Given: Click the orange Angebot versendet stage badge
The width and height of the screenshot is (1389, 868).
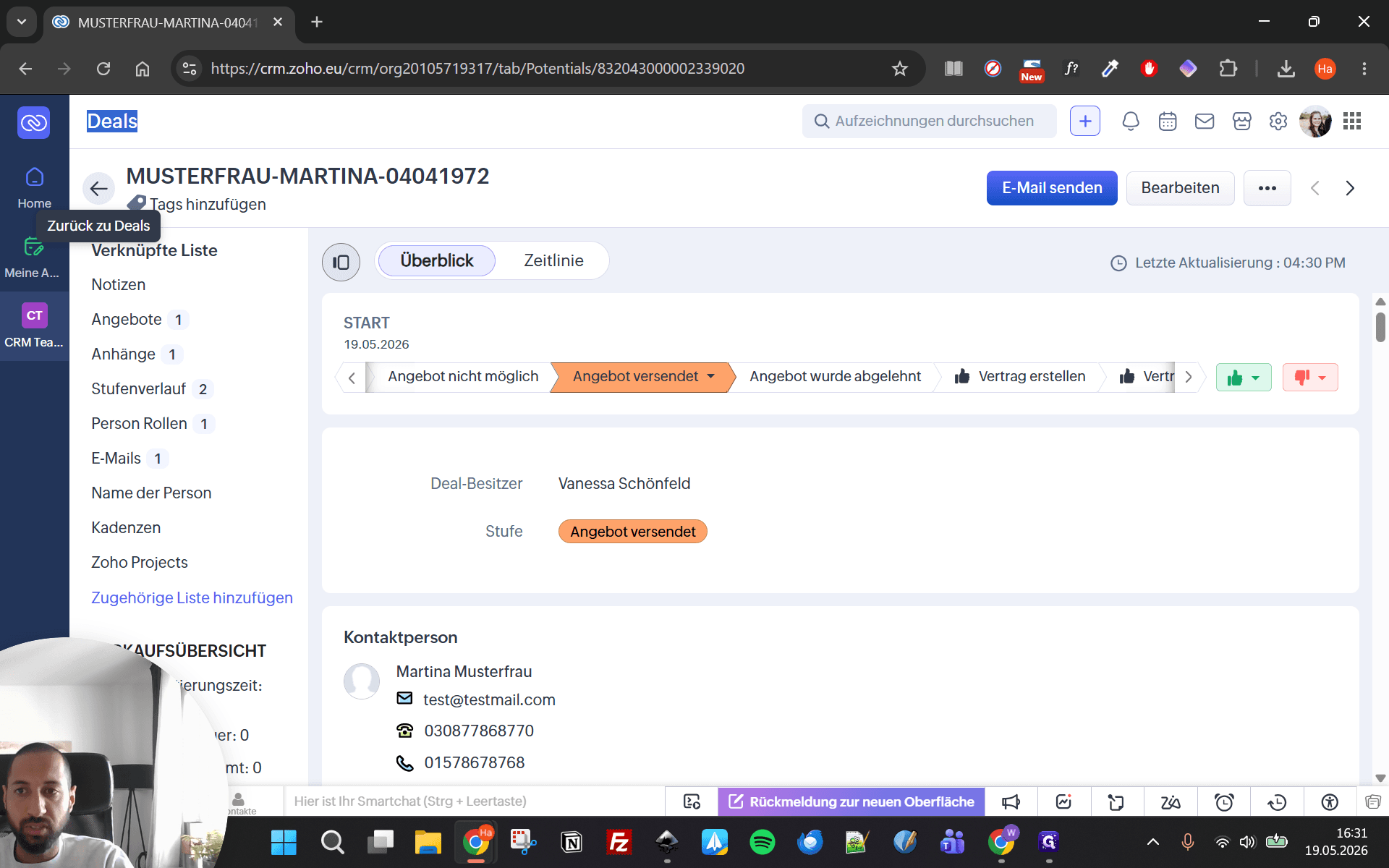Looking at the screenshot, I should (x=633, y=532).
